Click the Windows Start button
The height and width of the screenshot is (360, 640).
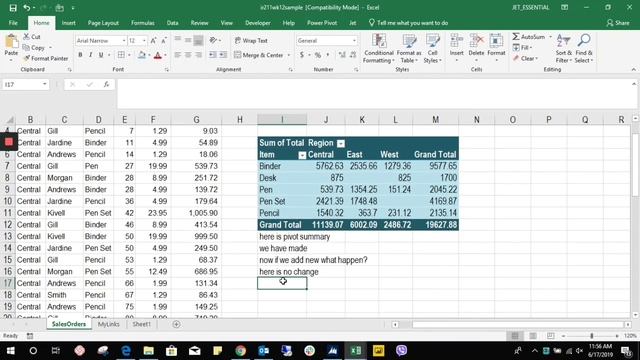tap(11, 351)
